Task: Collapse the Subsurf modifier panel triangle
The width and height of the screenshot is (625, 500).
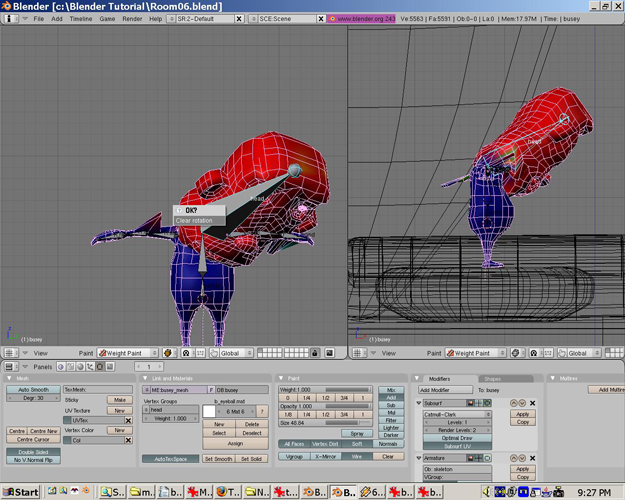Action: 419,403
